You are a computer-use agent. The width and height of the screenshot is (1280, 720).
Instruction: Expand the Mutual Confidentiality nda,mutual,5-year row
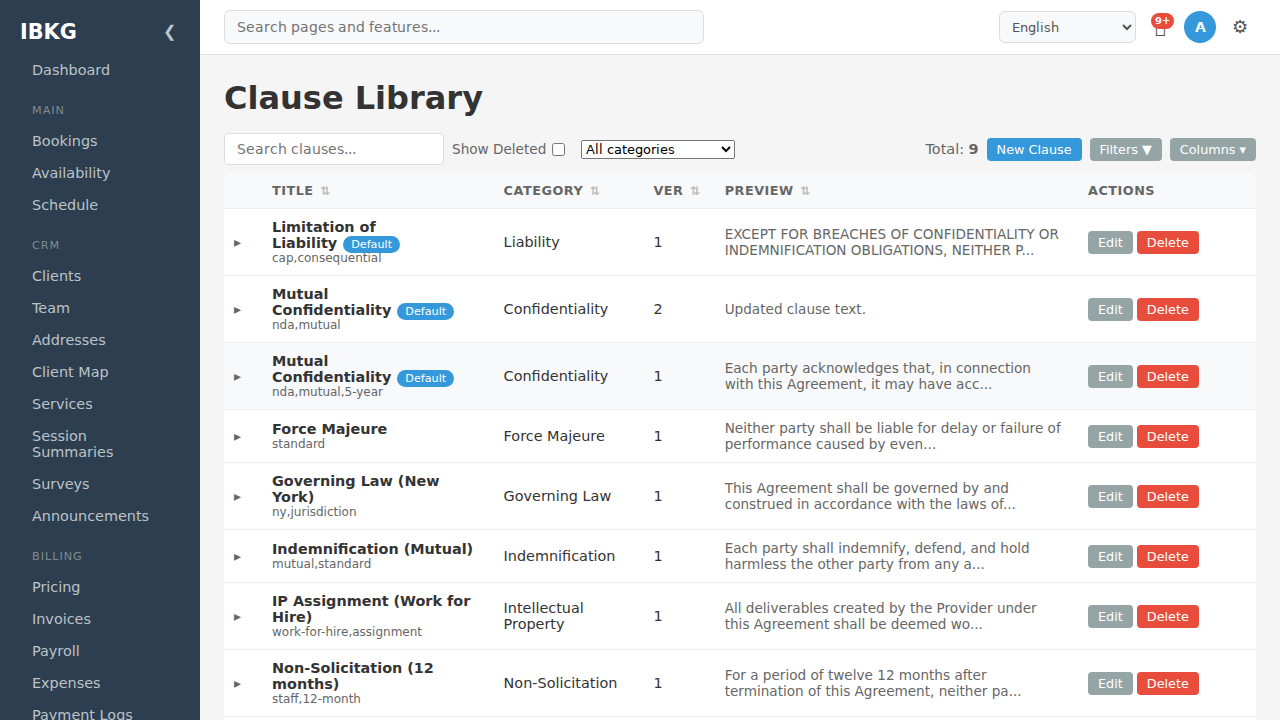pyautogui.click(x=238, y=377)
